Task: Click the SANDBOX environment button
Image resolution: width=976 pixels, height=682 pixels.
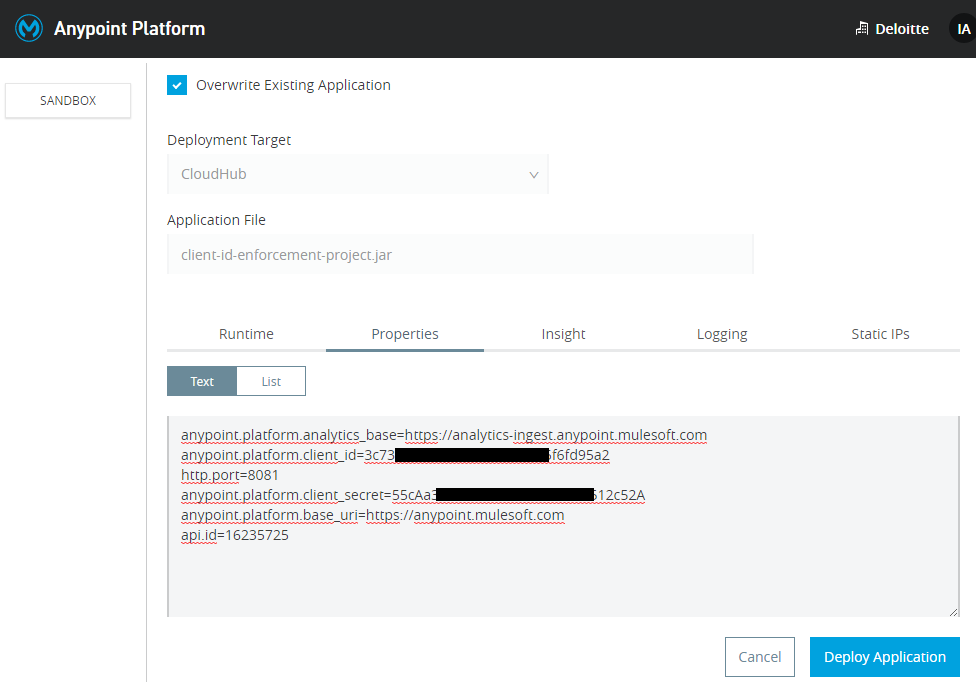Action: (68, 101)
